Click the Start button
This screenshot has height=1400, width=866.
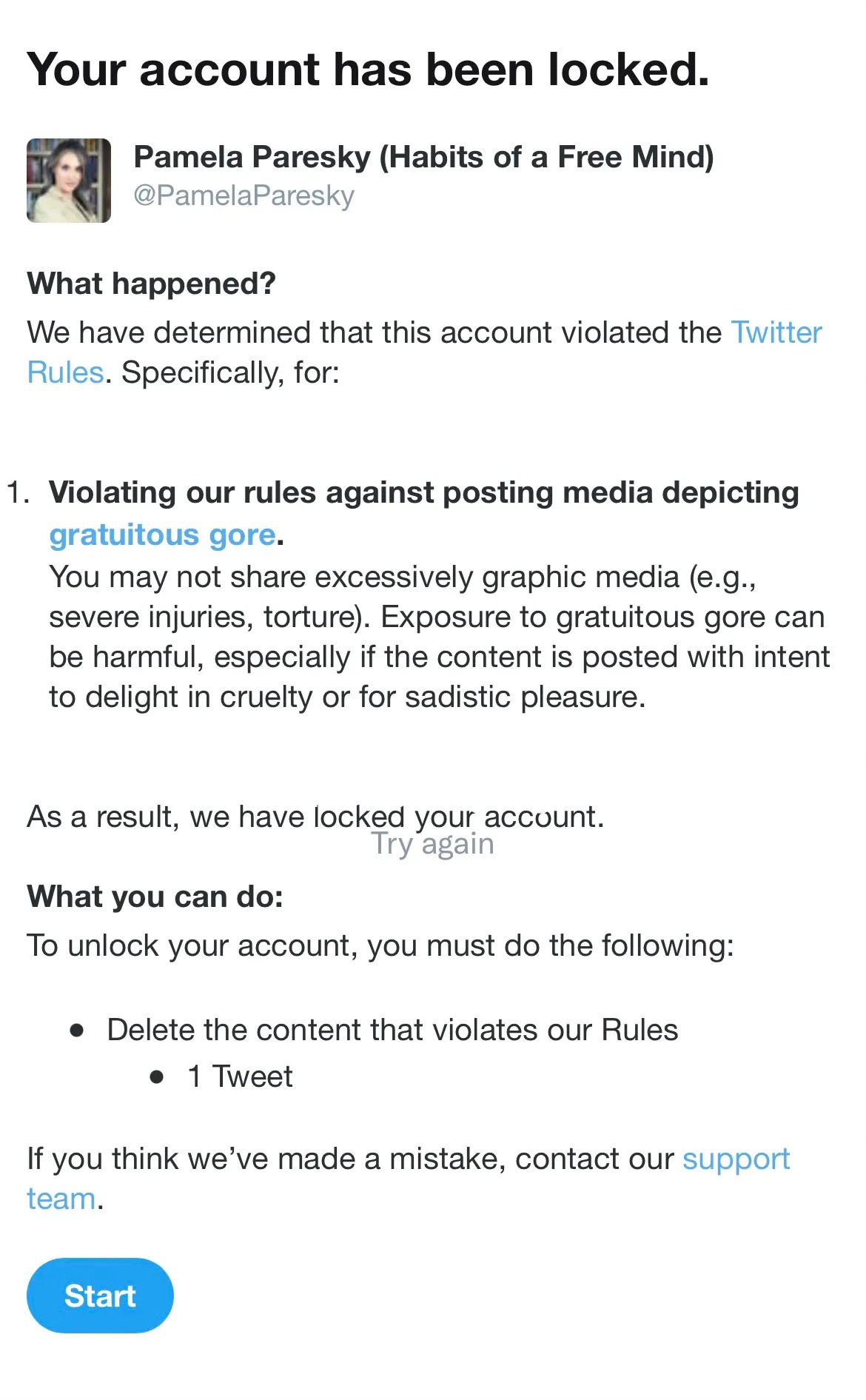pyautogui.click(x=100, y=1296)
